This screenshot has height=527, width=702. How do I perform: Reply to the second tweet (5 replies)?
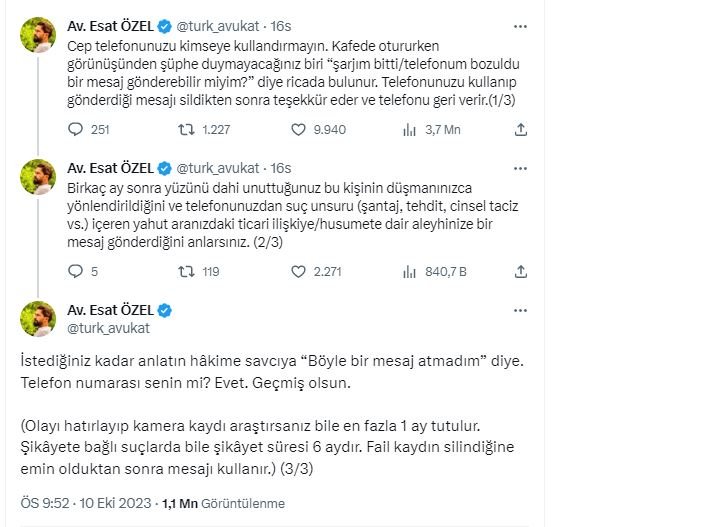tap(77, 270)
